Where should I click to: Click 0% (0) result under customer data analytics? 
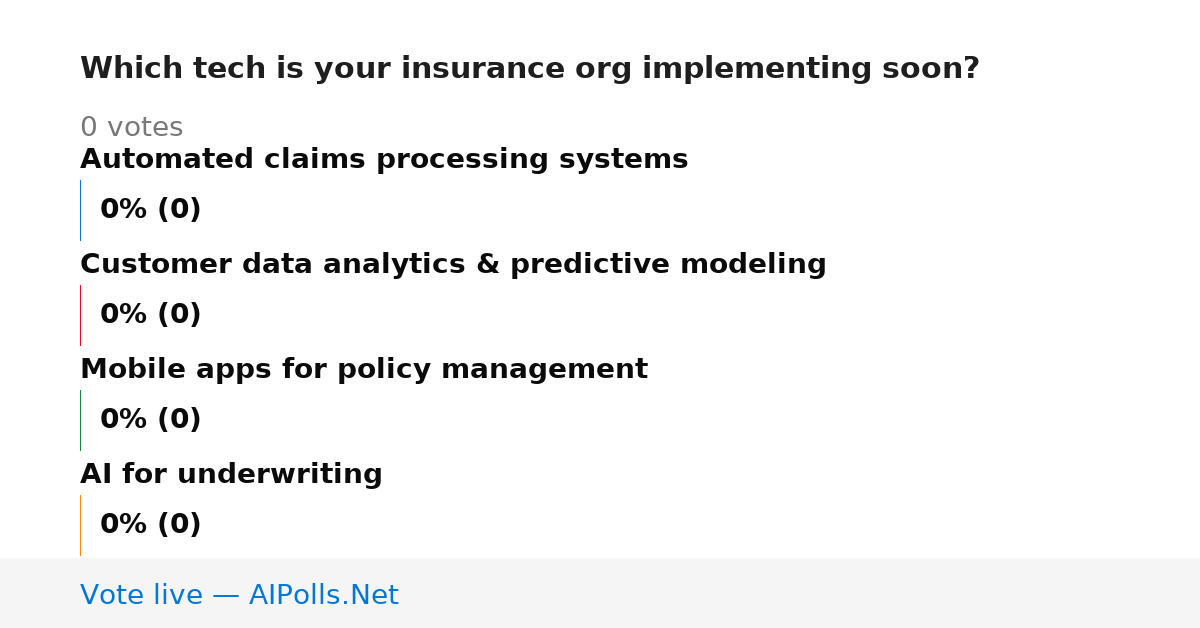point(151,315)
